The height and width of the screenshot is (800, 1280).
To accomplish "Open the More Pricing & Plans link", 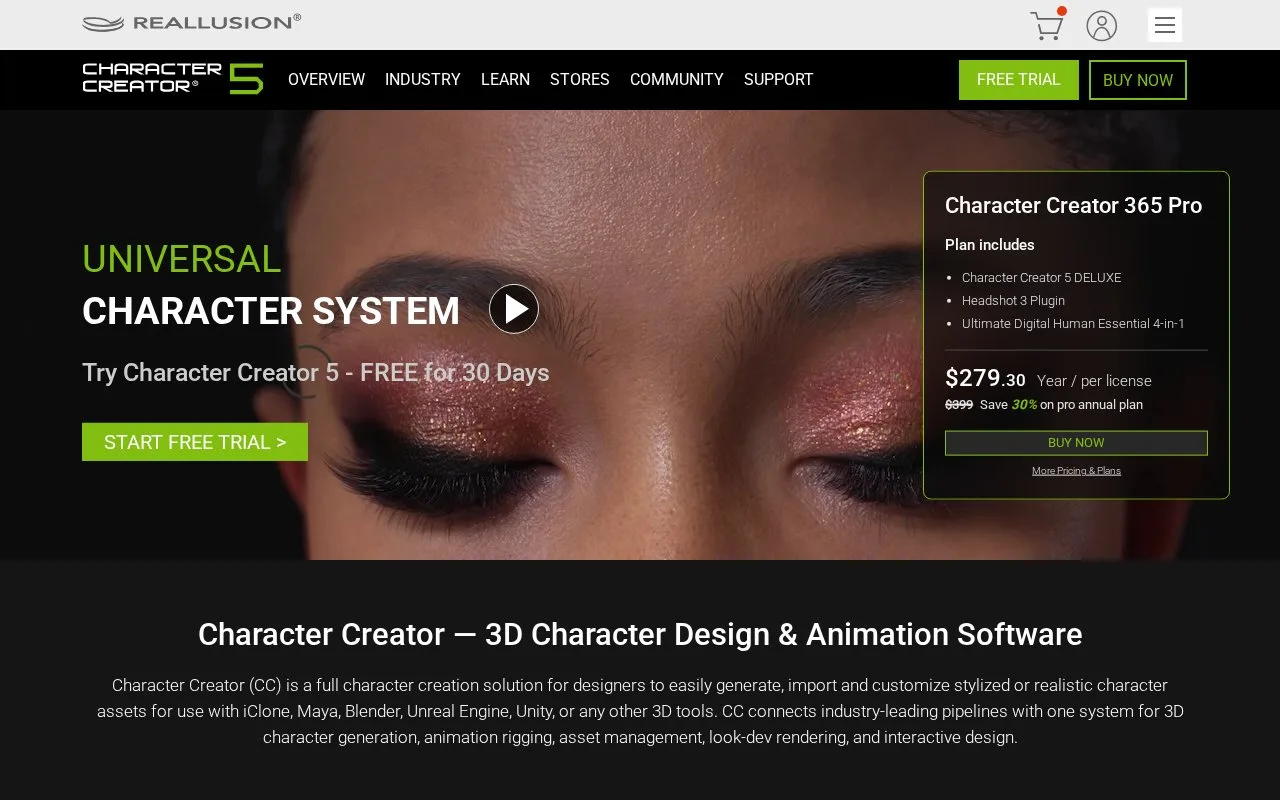I will tap(1076, 471).
